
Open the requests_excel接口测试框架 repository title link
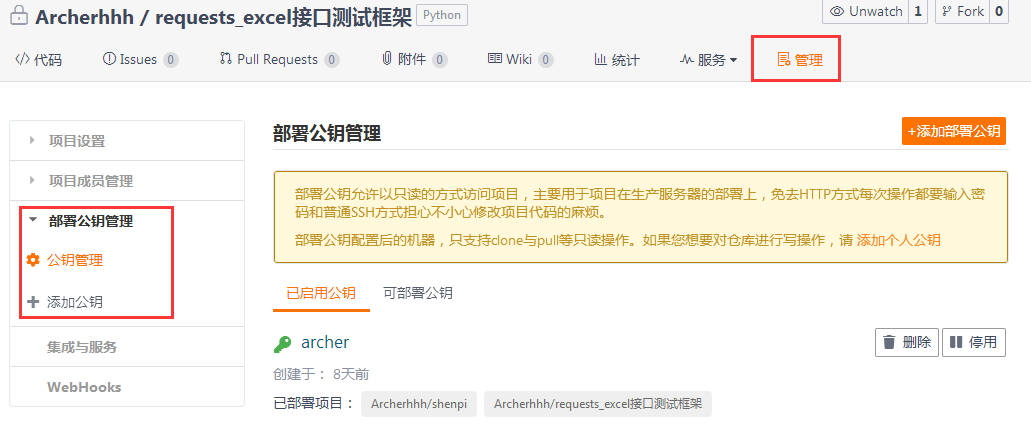pos(283,16)
